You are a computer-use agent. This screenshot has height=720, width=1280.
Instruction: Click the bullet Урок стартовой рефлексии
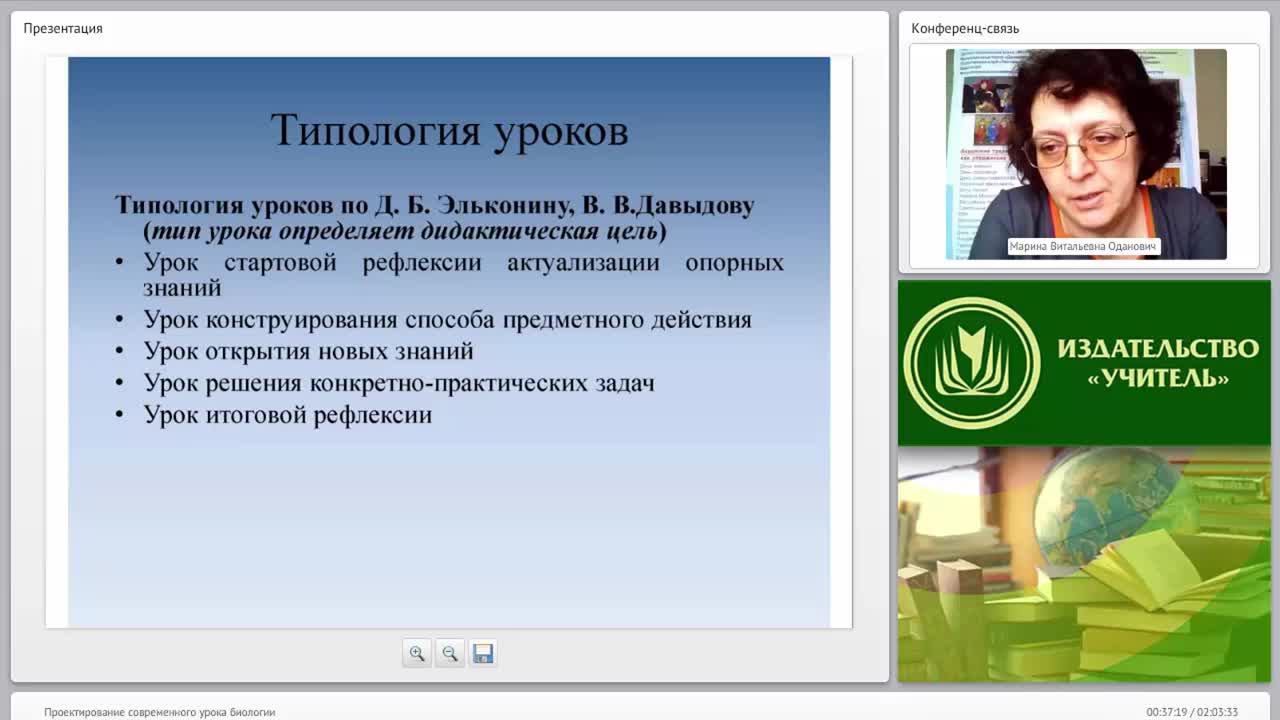[463, 275]
